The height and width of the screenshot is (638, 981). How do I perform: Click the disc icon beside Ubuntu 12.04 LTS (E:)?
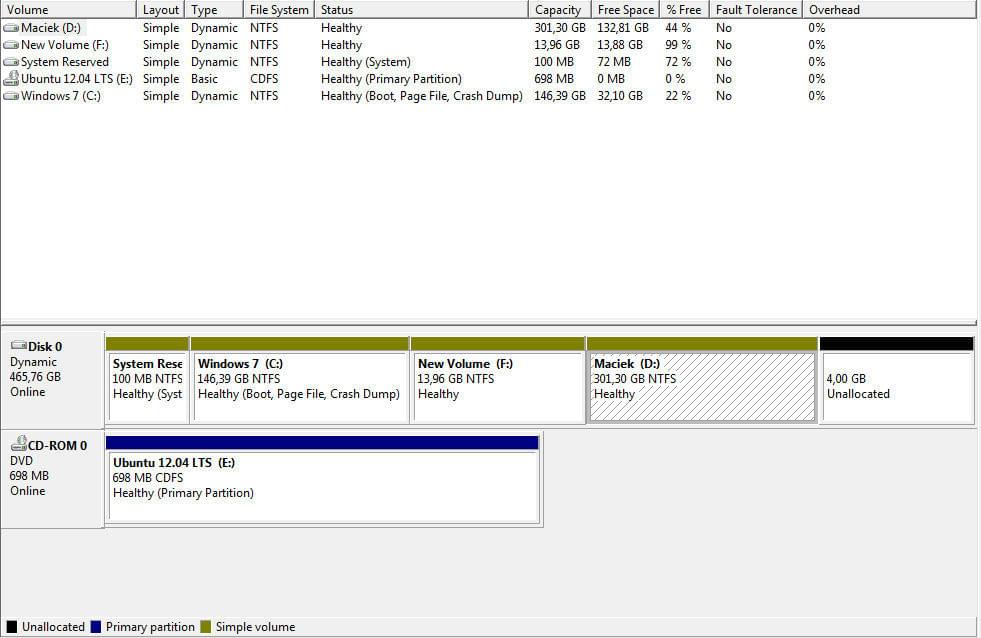(x=11, y=78)
